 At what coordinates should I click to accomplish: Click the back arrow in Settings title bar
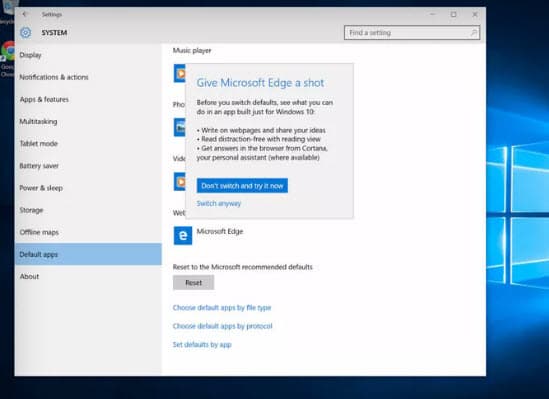(x=24, y=14)
